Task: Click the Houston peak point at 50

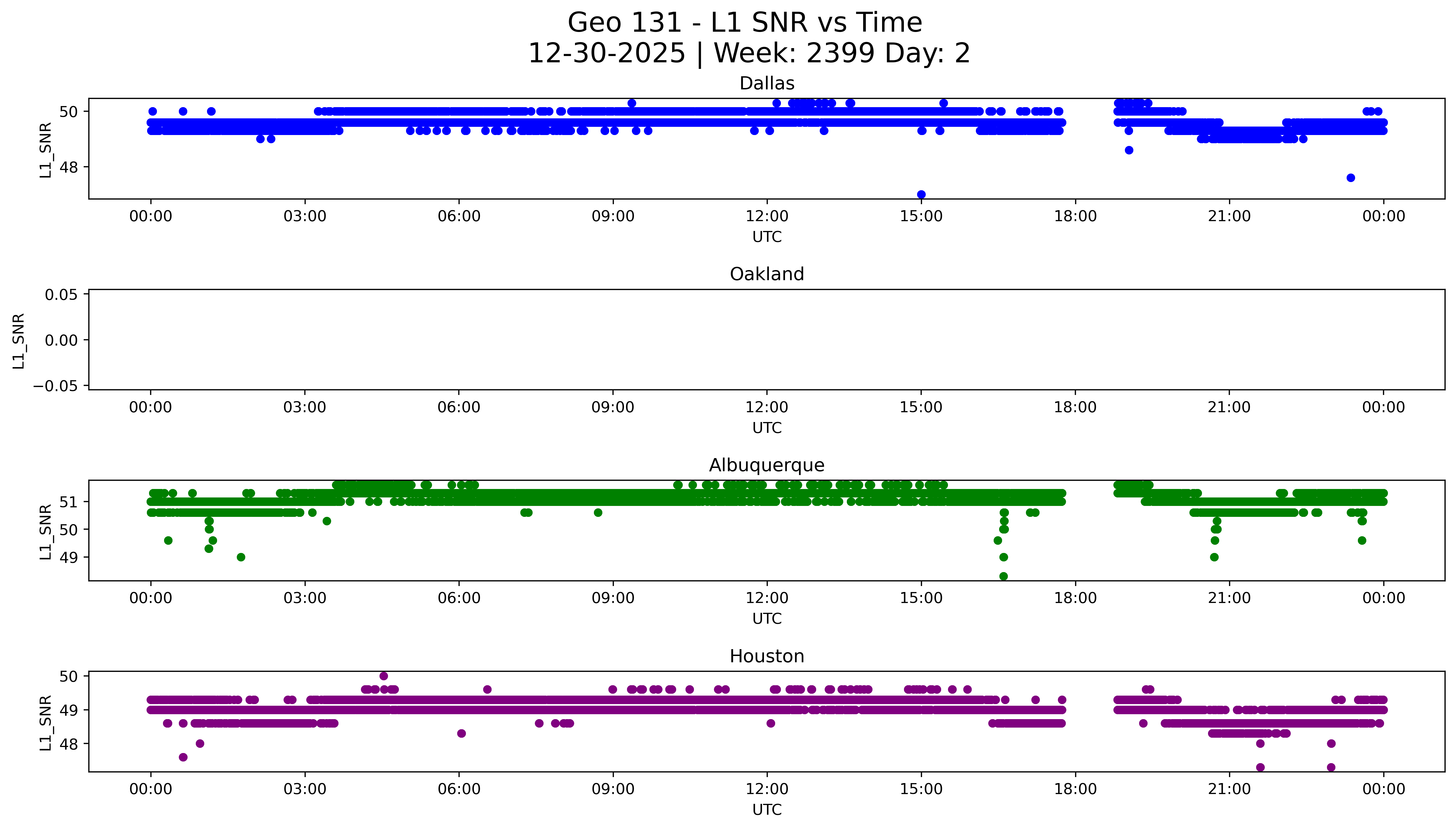Action: [x=384, y=676]
